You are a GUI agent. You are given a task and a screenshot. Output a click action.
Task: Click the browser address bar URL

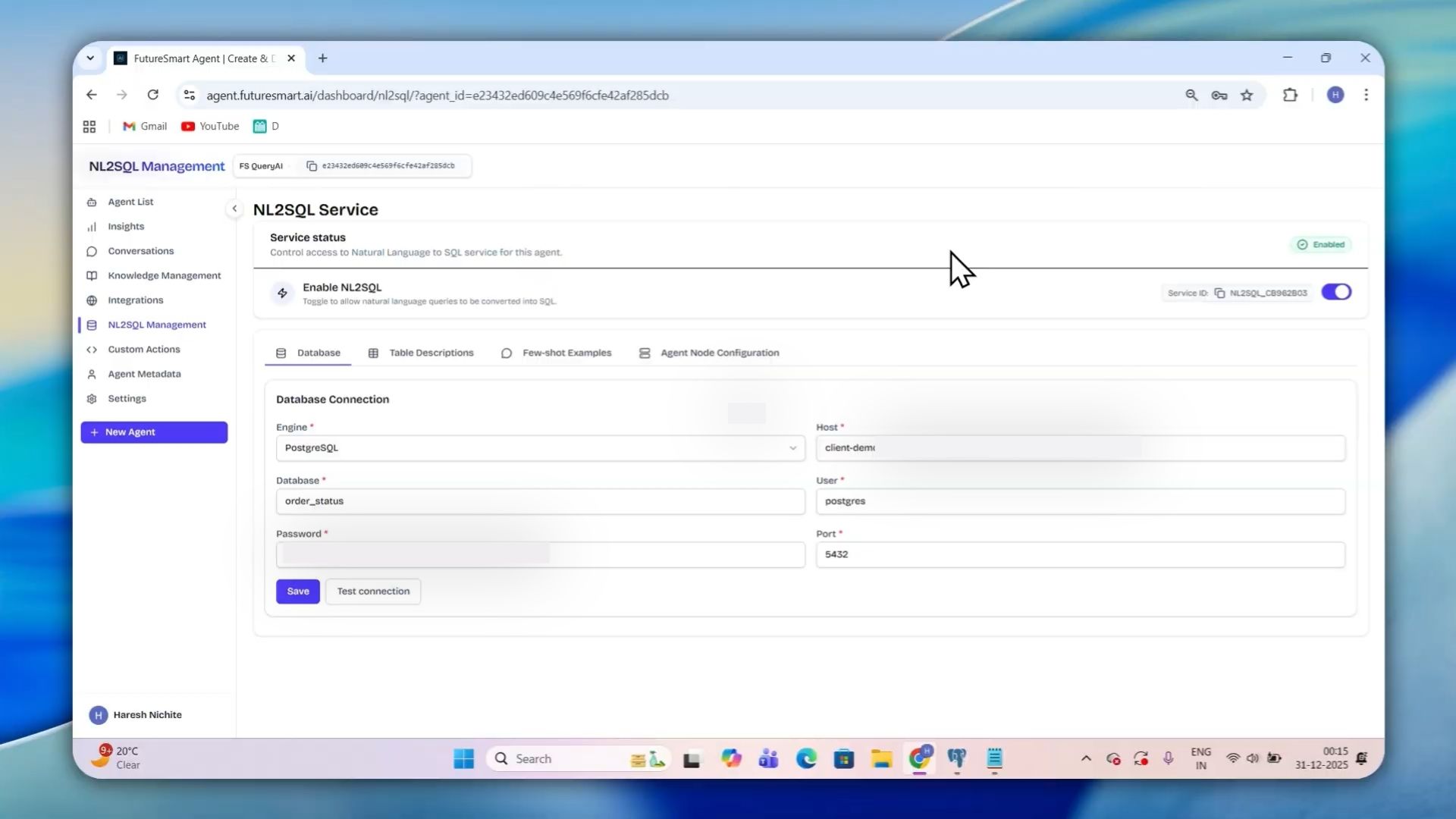click(x=438, y=96)
